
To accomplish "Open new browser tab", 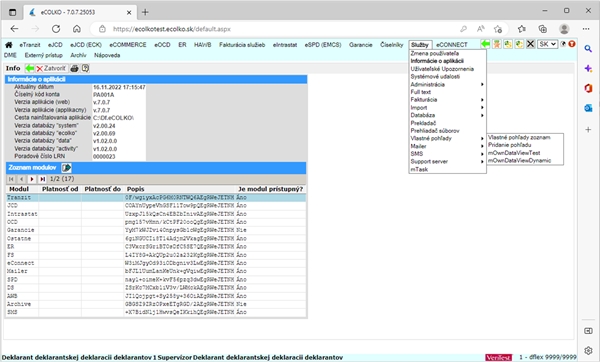I will point(145,12).
